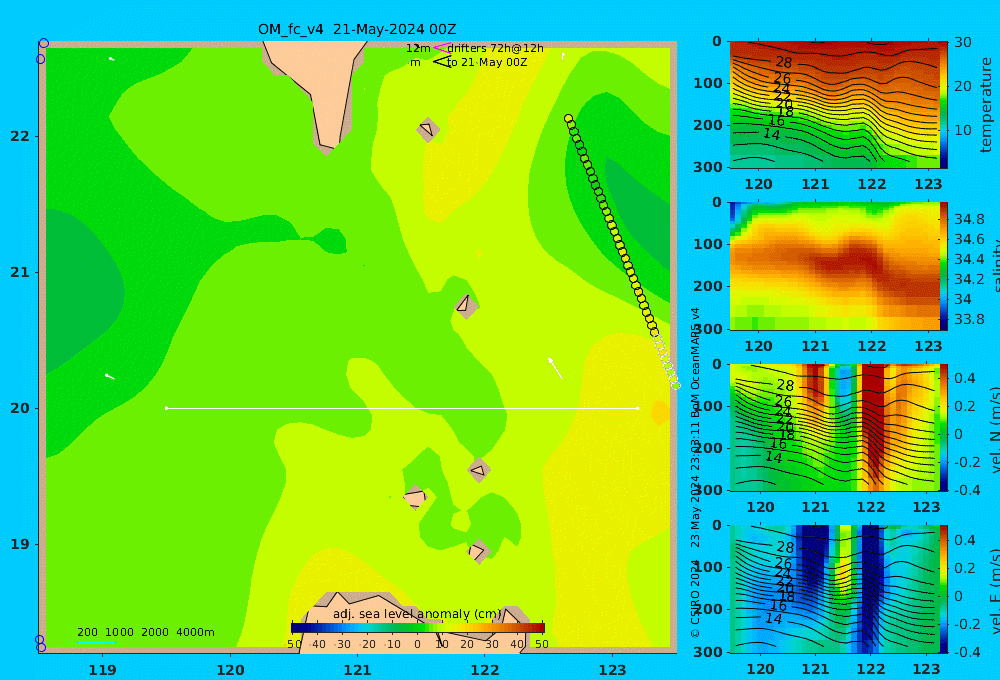This screenshot has width=1000, height=680.
Task: Click the eastern endpoint of the white transect line
Action: 638,408
